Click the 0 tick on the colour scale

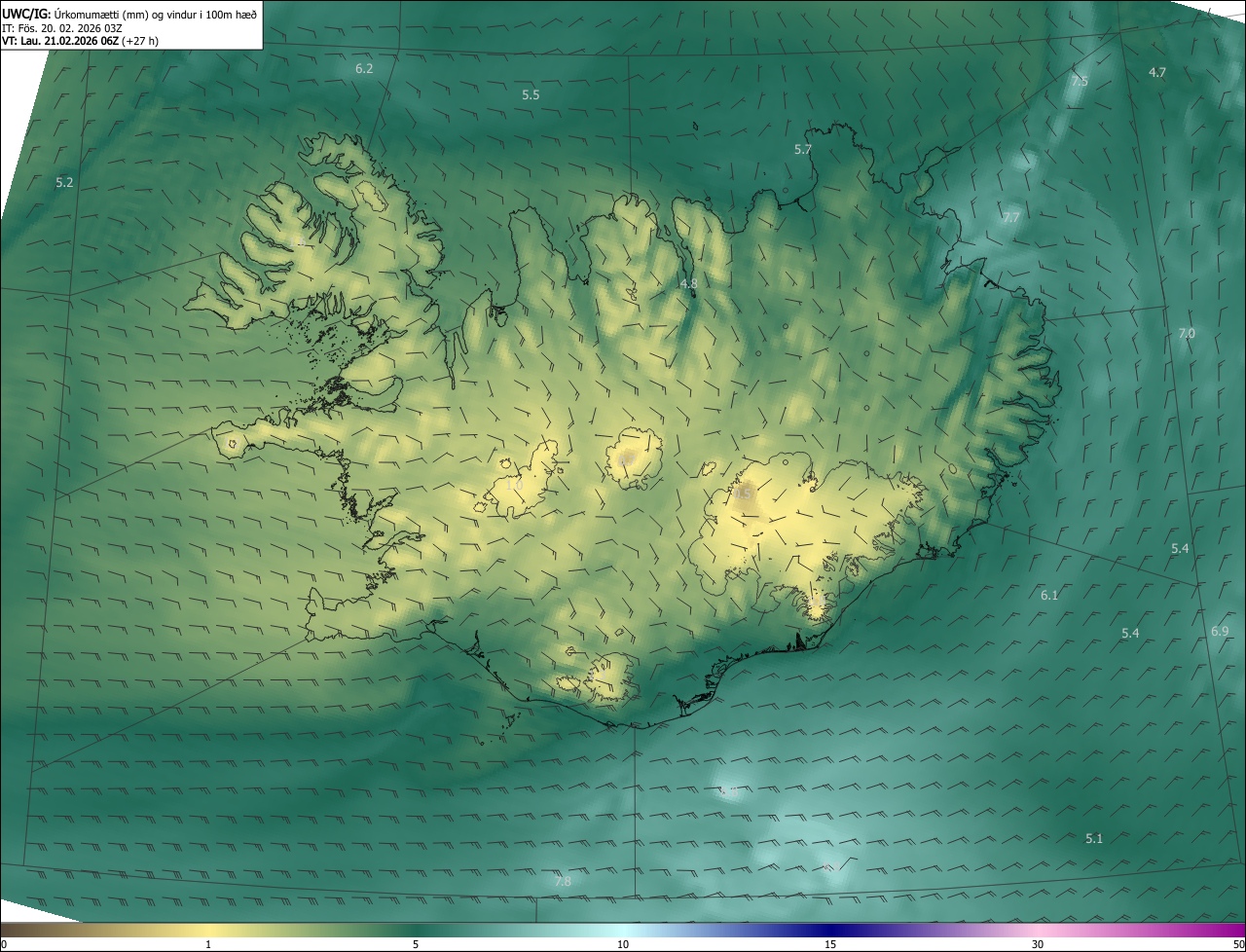point(4,945)
